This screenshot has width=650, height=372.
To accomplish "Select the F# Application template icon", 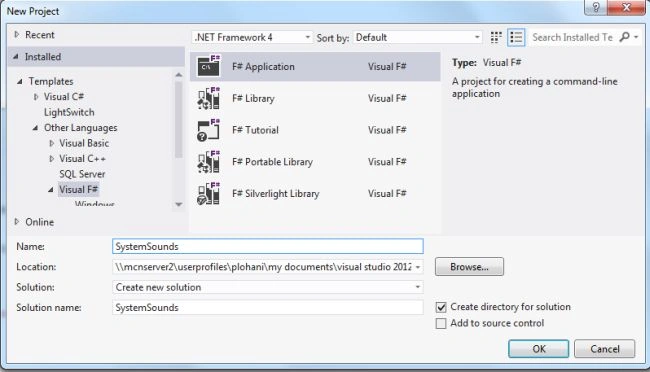I will pos(209,66).
